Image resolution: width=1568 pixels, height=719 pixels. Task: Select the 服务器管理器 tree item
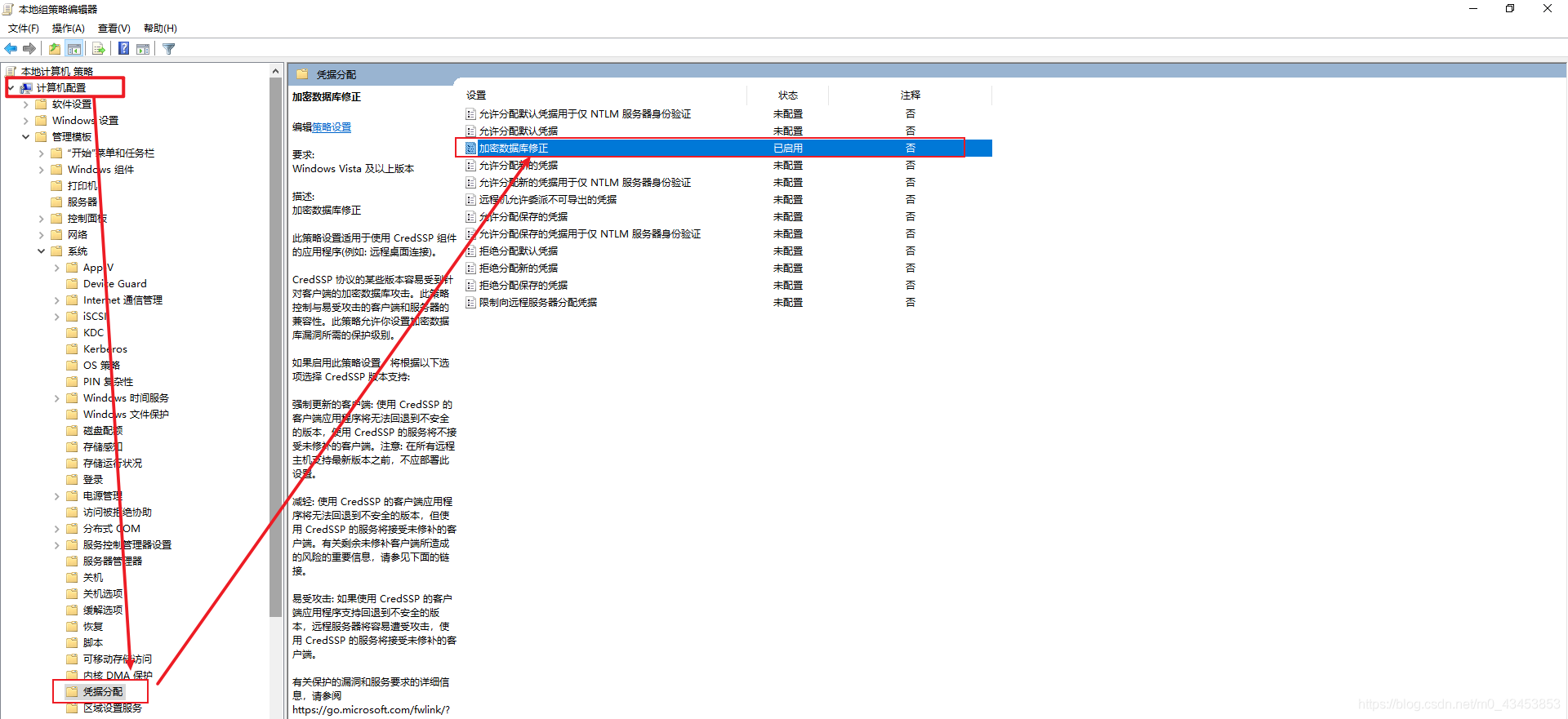pyautogui.click(x=113, y=561)
